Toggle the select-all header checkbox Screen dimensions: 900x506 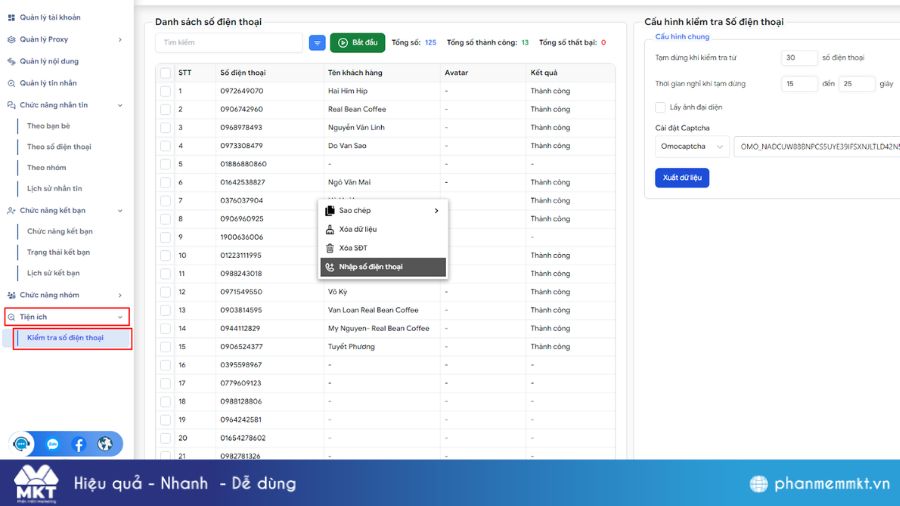click(x=165, y=73)
